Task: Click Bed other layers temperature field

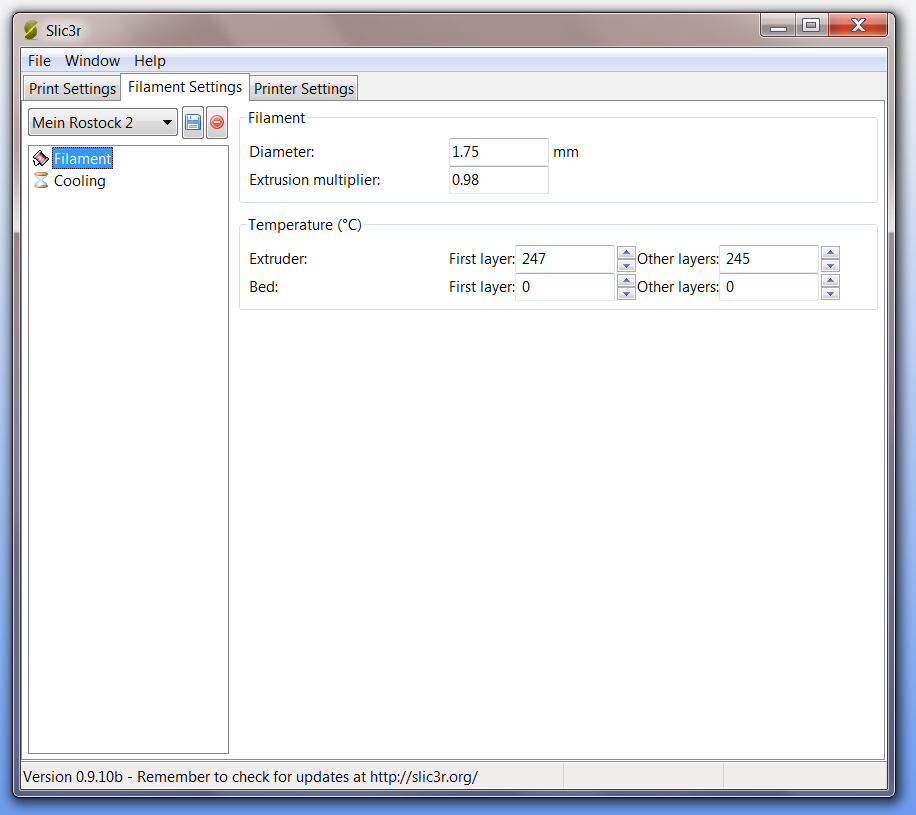Action: (x=768, y=287)
